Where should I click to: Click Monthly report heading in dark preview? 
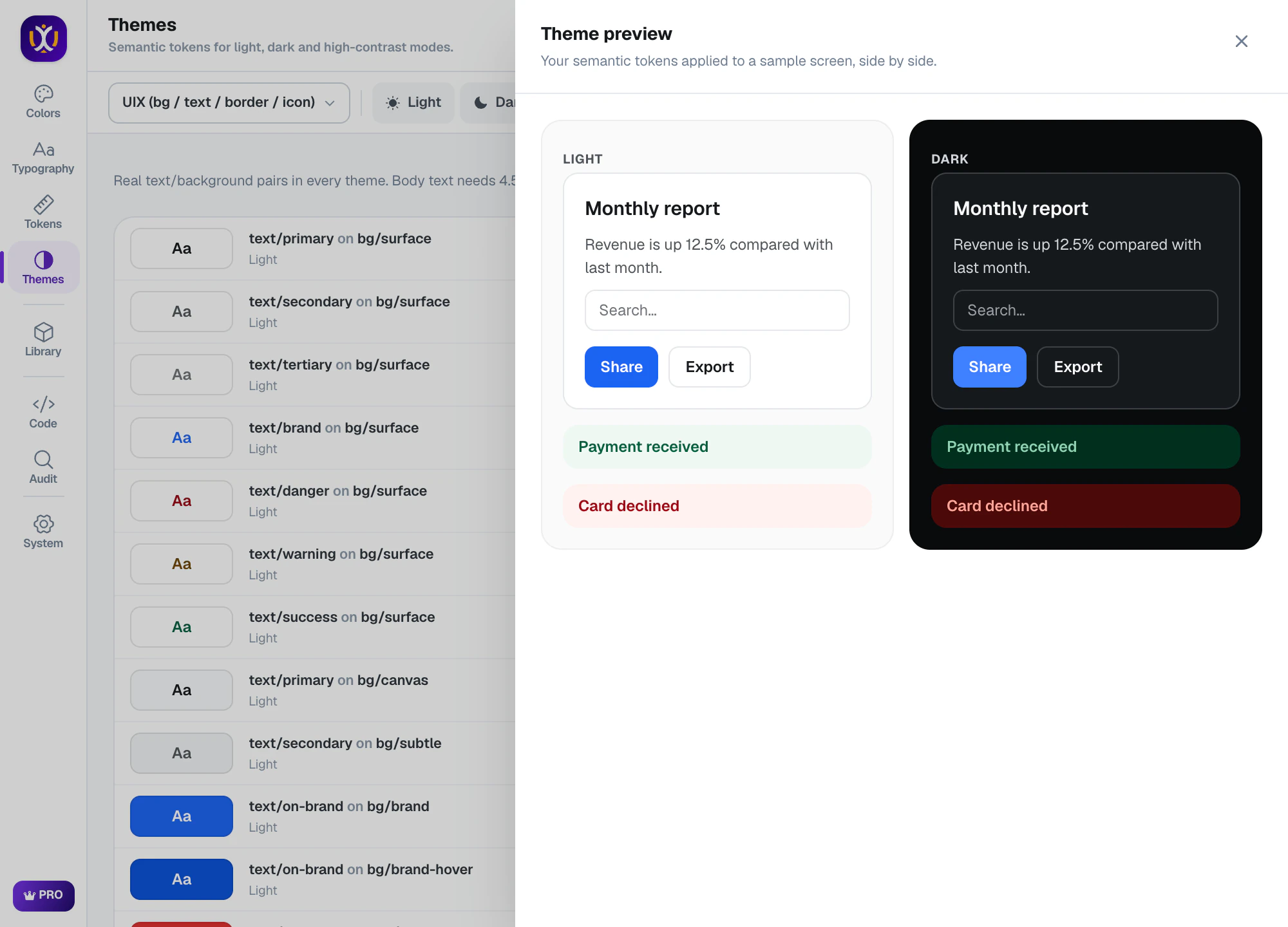click(x=1021, y=209)
